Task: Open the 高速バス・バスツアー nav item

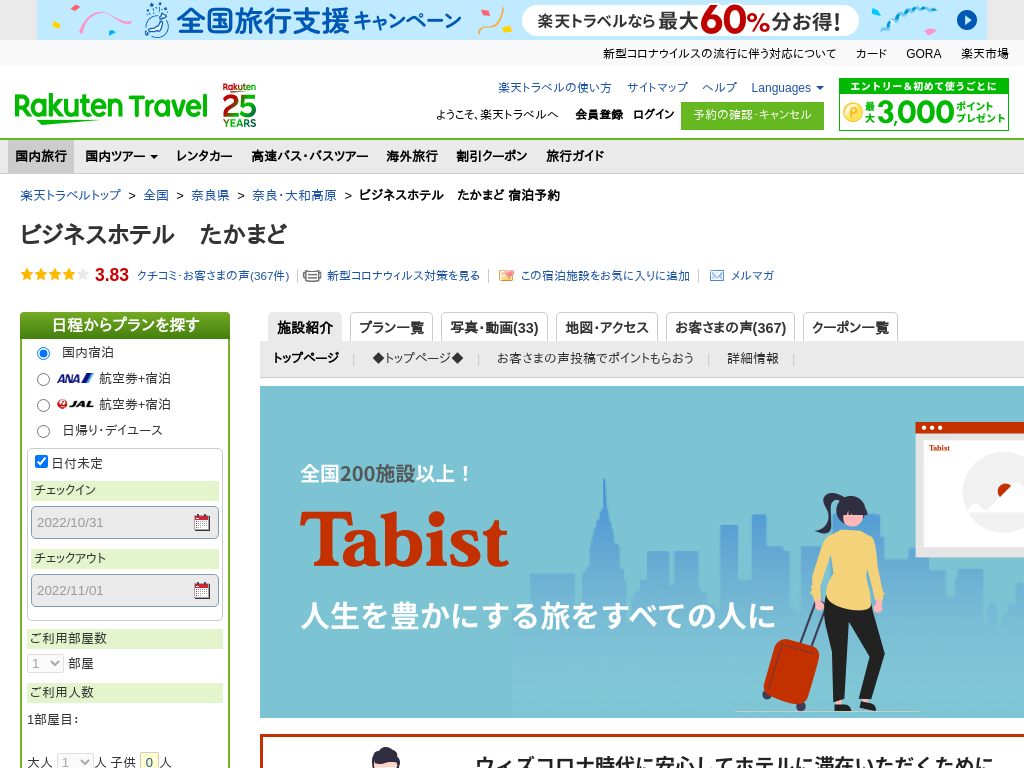Action: pyautogui.click(x=310, y=156)
